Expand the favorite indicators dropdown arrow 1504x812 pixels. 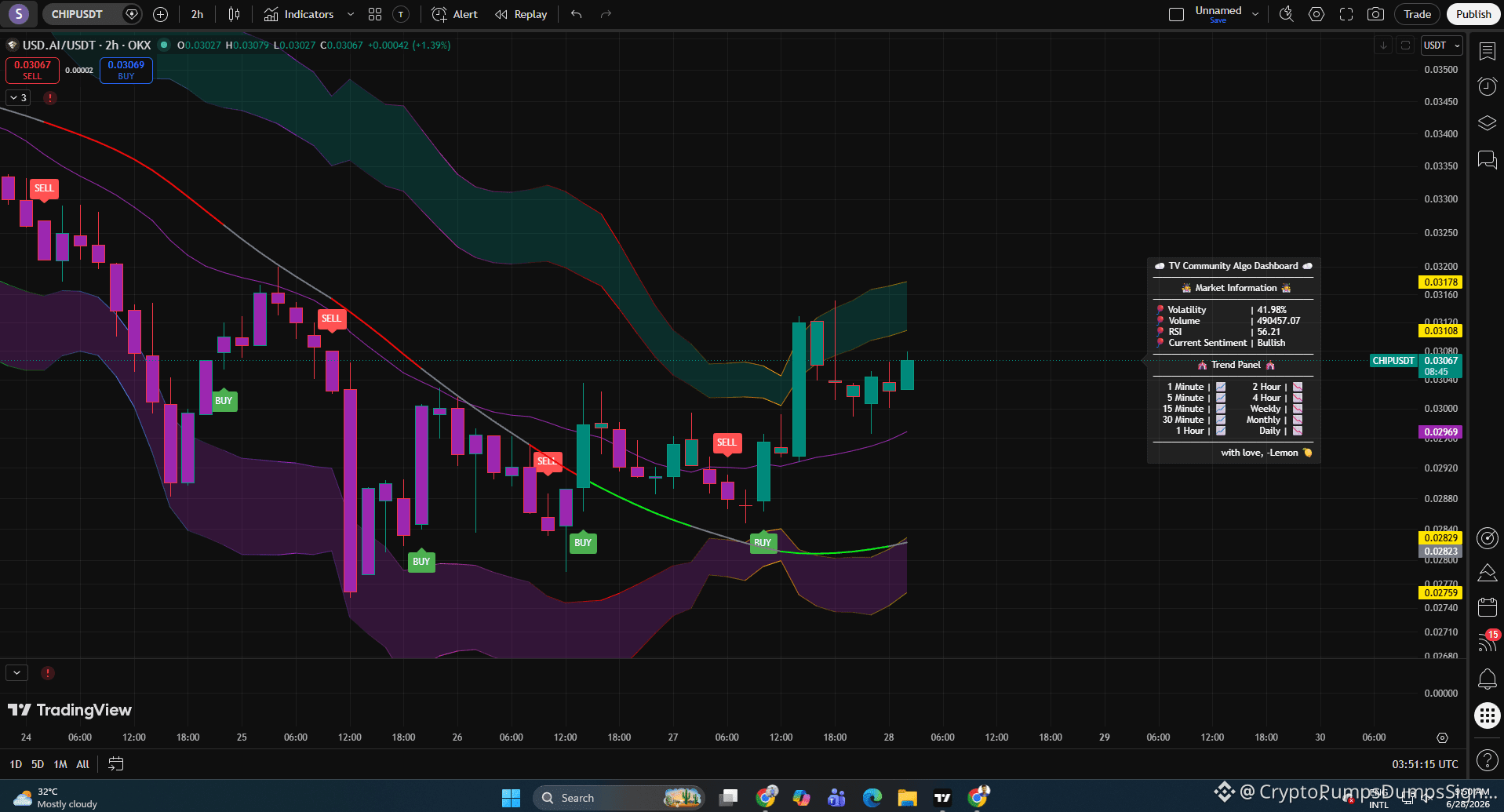(351, 14)
